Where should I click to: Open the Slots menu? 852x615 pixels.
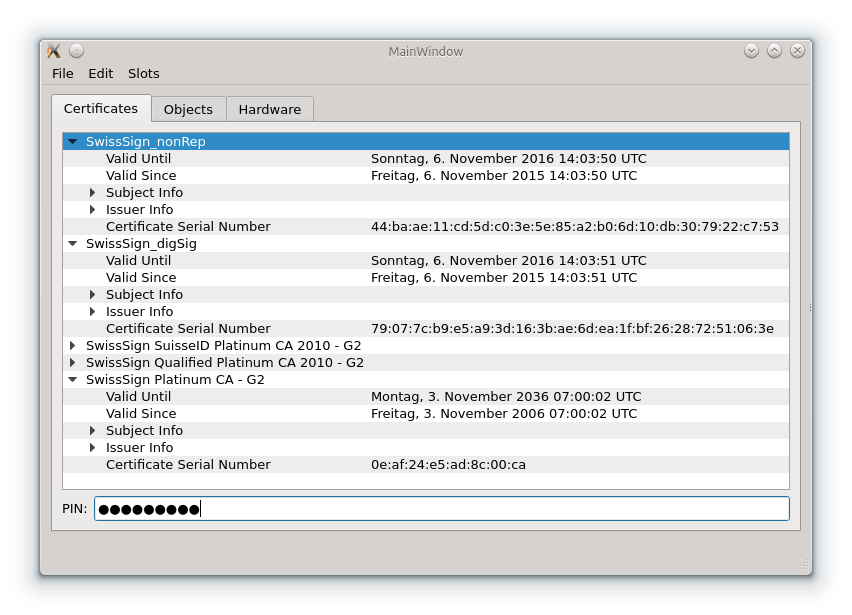pos(143,73)
